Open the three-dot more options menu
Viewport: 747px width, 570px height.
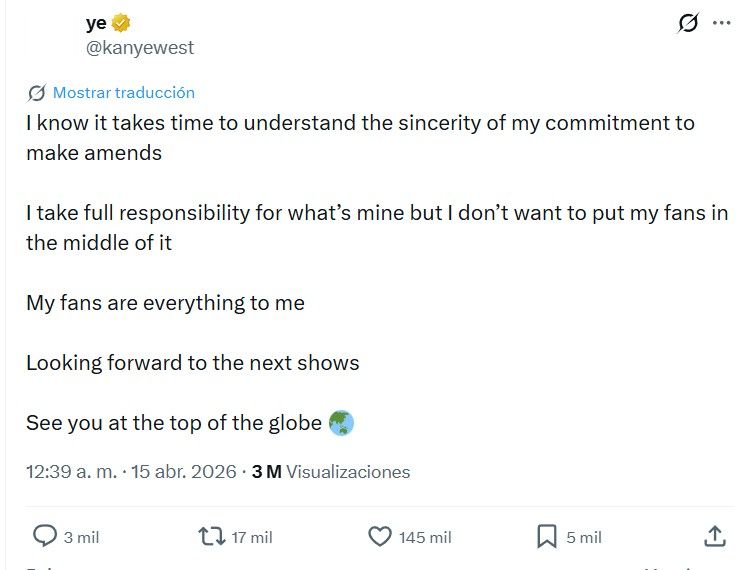(722, 23)
